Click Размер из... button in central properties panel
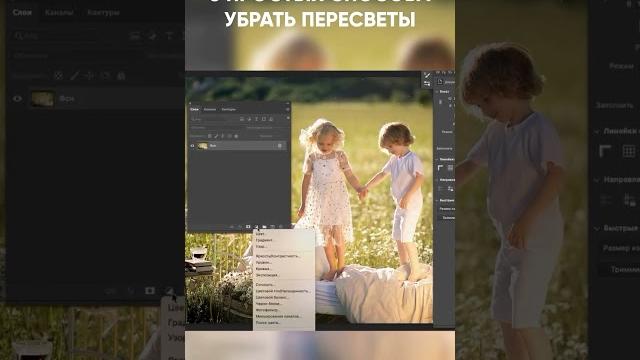Viewport: 640px width, 360px height. click(447, 209)
